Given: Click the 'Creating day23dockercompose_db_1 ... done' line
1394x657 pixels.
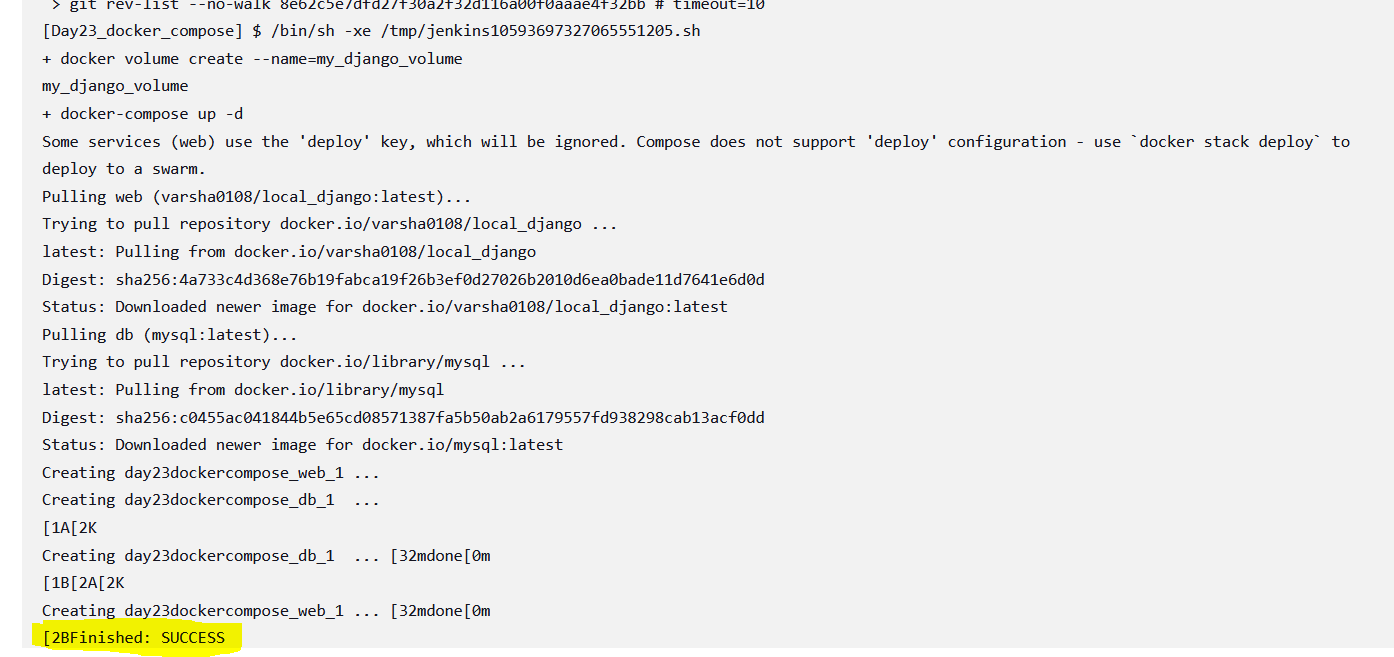Looking at the screenshot, I should (x=266, y=556).
